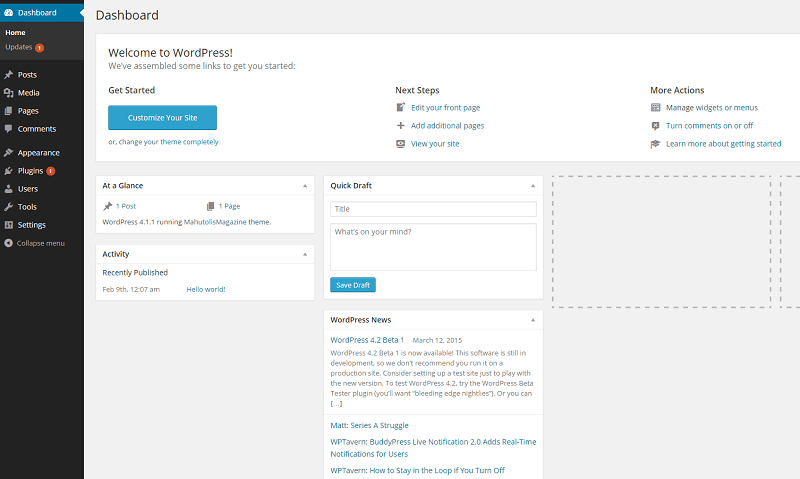Click the Comments bubble icon
This screenshot has height=479, width=800.
coord(8,129)
